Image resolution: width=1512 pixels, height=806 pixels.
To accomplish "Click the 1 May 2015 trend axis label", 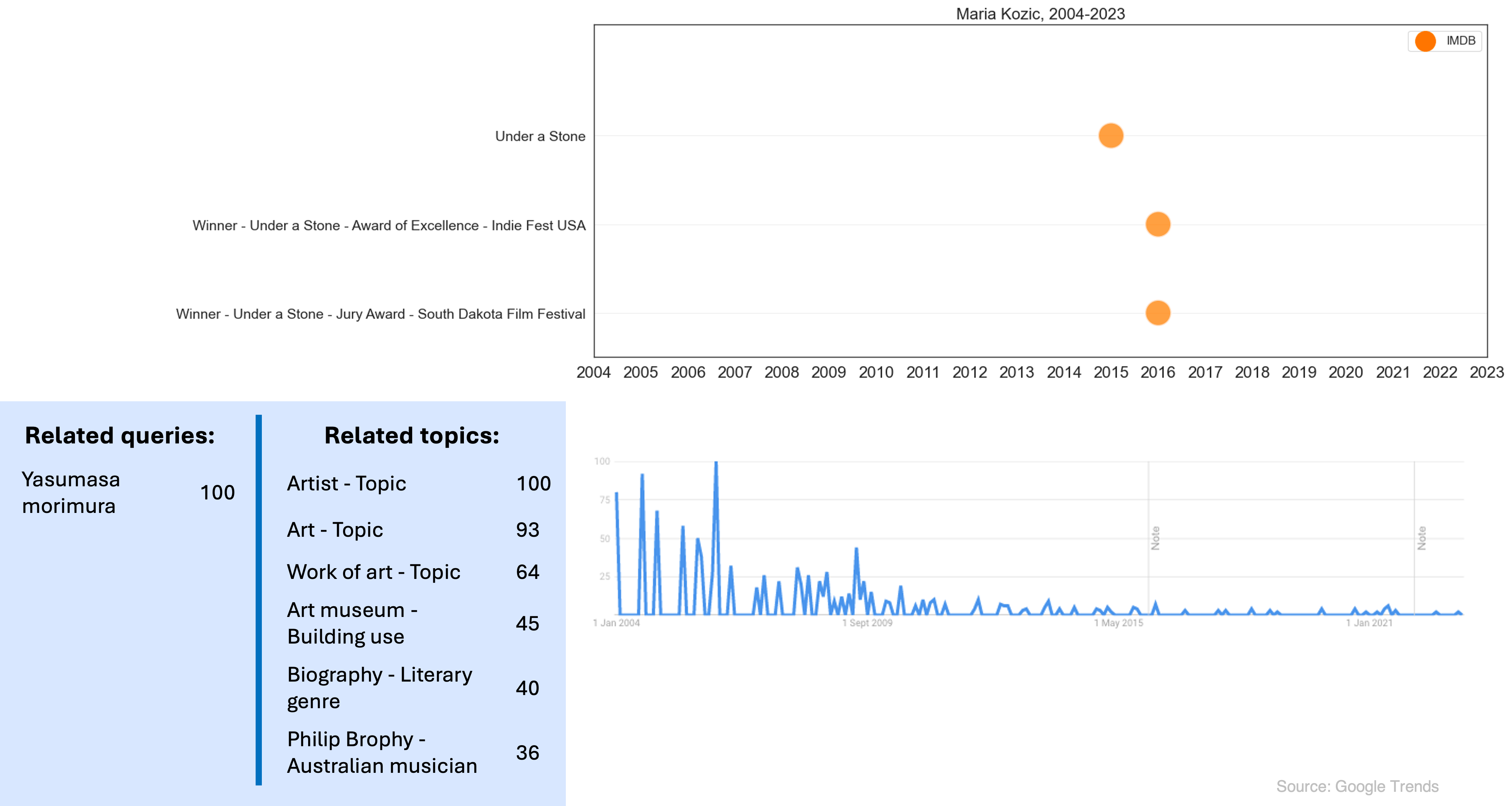I will pos(1118,623).
